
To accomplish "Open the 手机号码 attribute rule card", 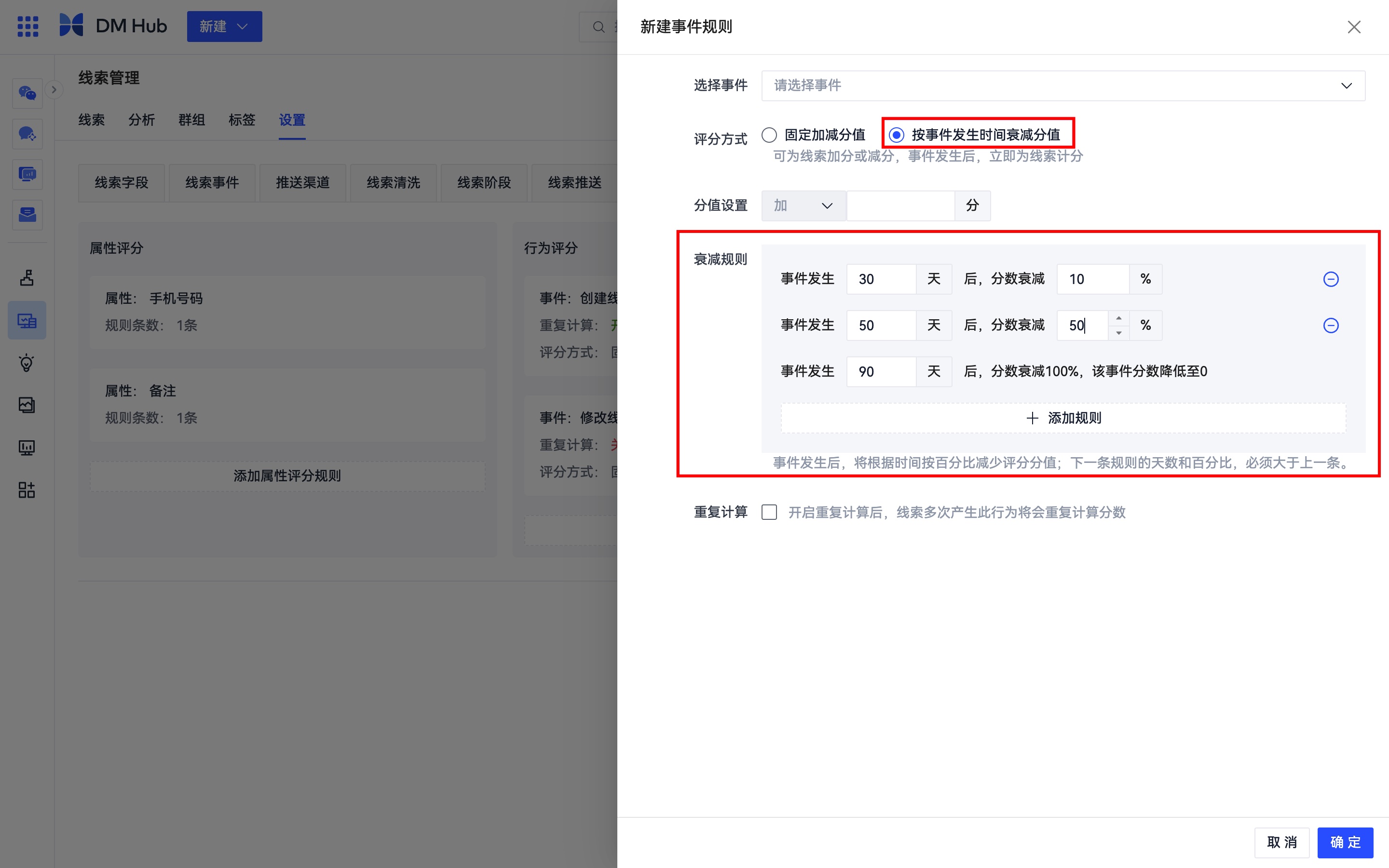I will pos(287,312).
